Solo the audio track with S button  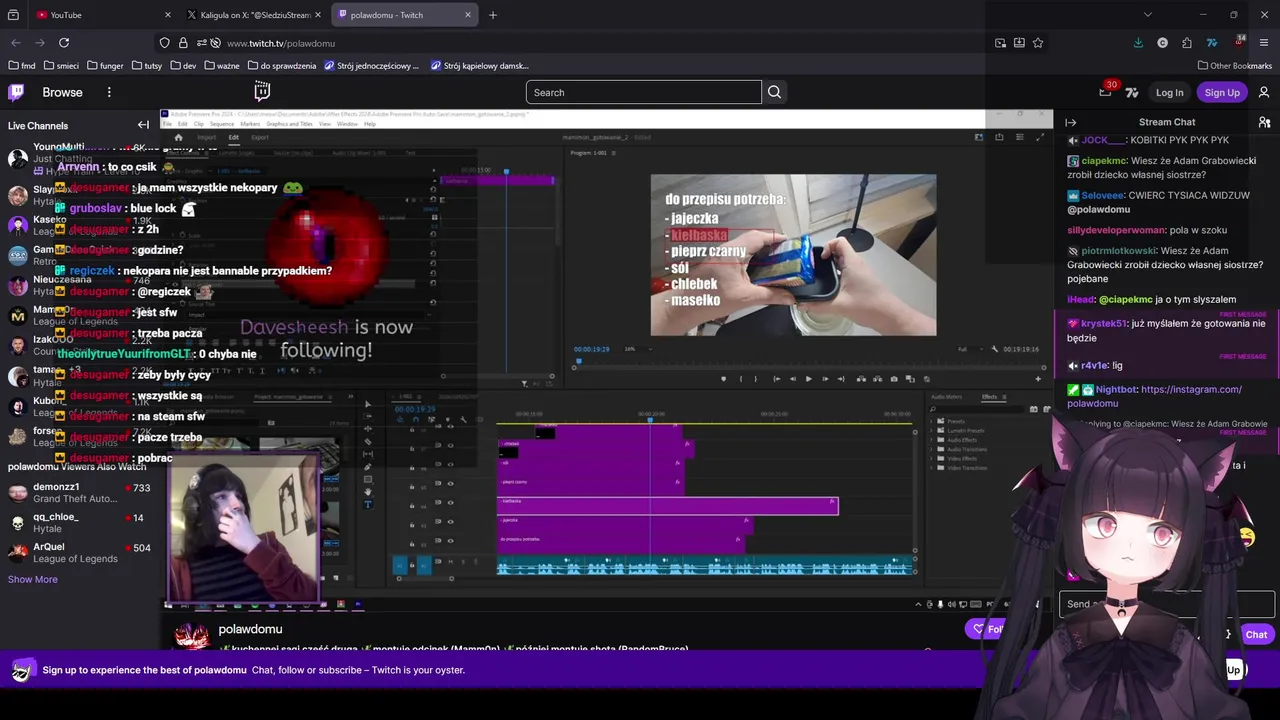click(463, 562)
